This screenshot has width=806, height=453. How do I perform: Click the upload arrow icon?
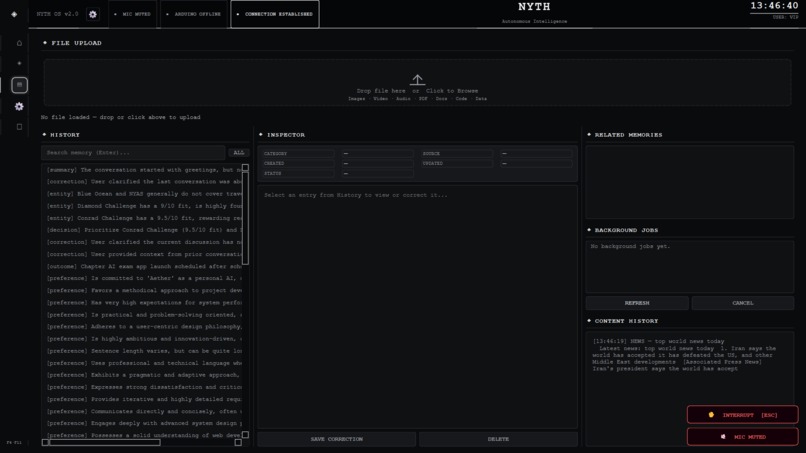click(x=417, y=80)
